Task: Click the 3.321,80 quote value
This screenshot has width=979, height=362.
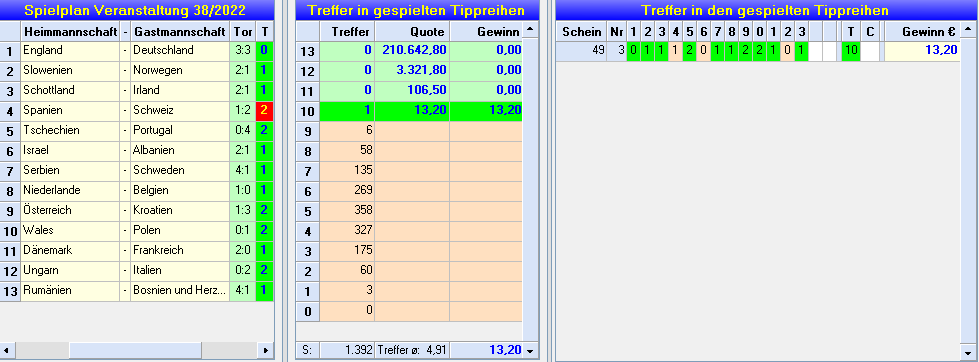Action: pyautogui.click(x=412, y=71)
